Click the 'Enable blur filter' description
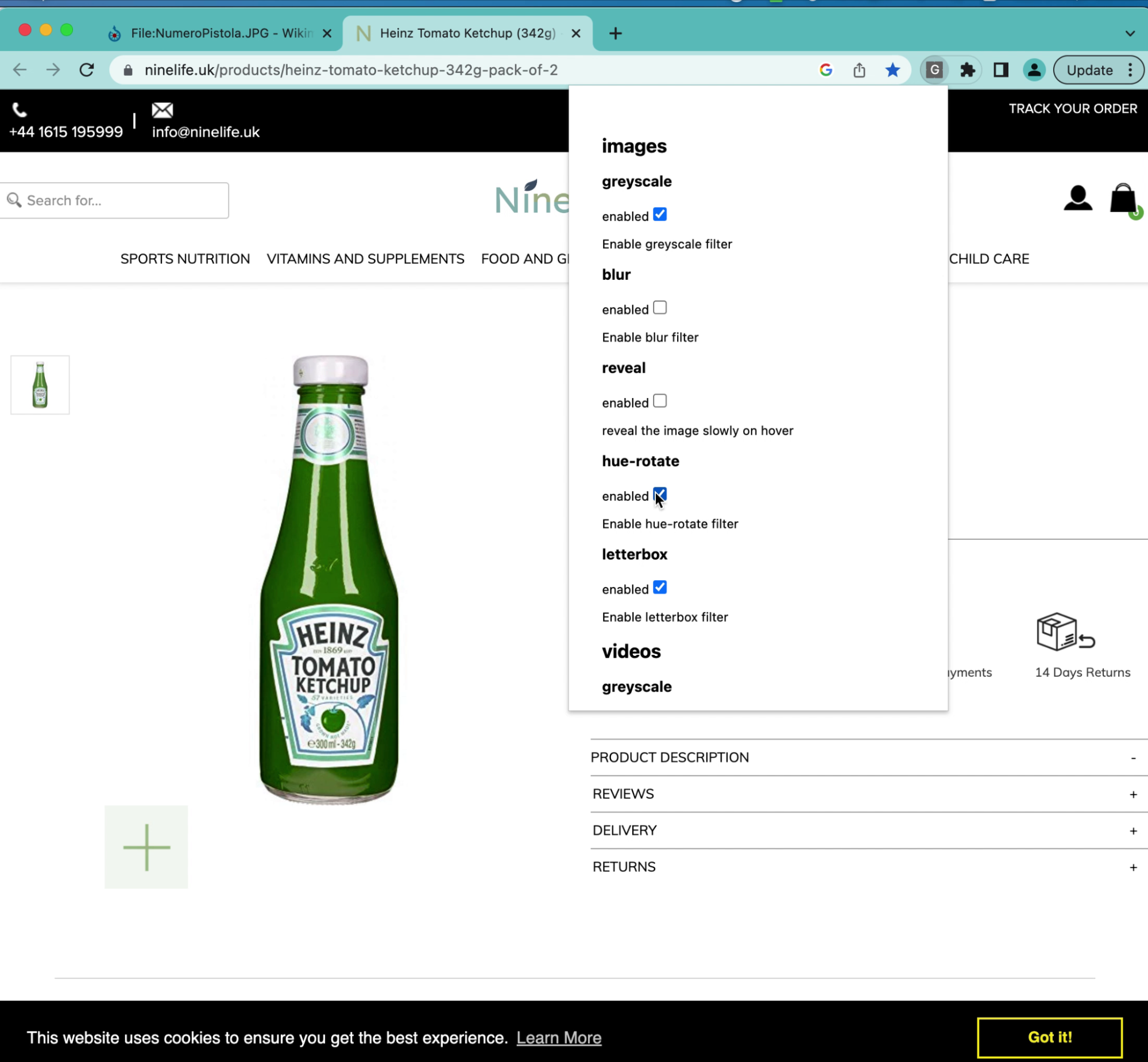Viewport: 1148px width, 1062px height. tap(650, 337)
